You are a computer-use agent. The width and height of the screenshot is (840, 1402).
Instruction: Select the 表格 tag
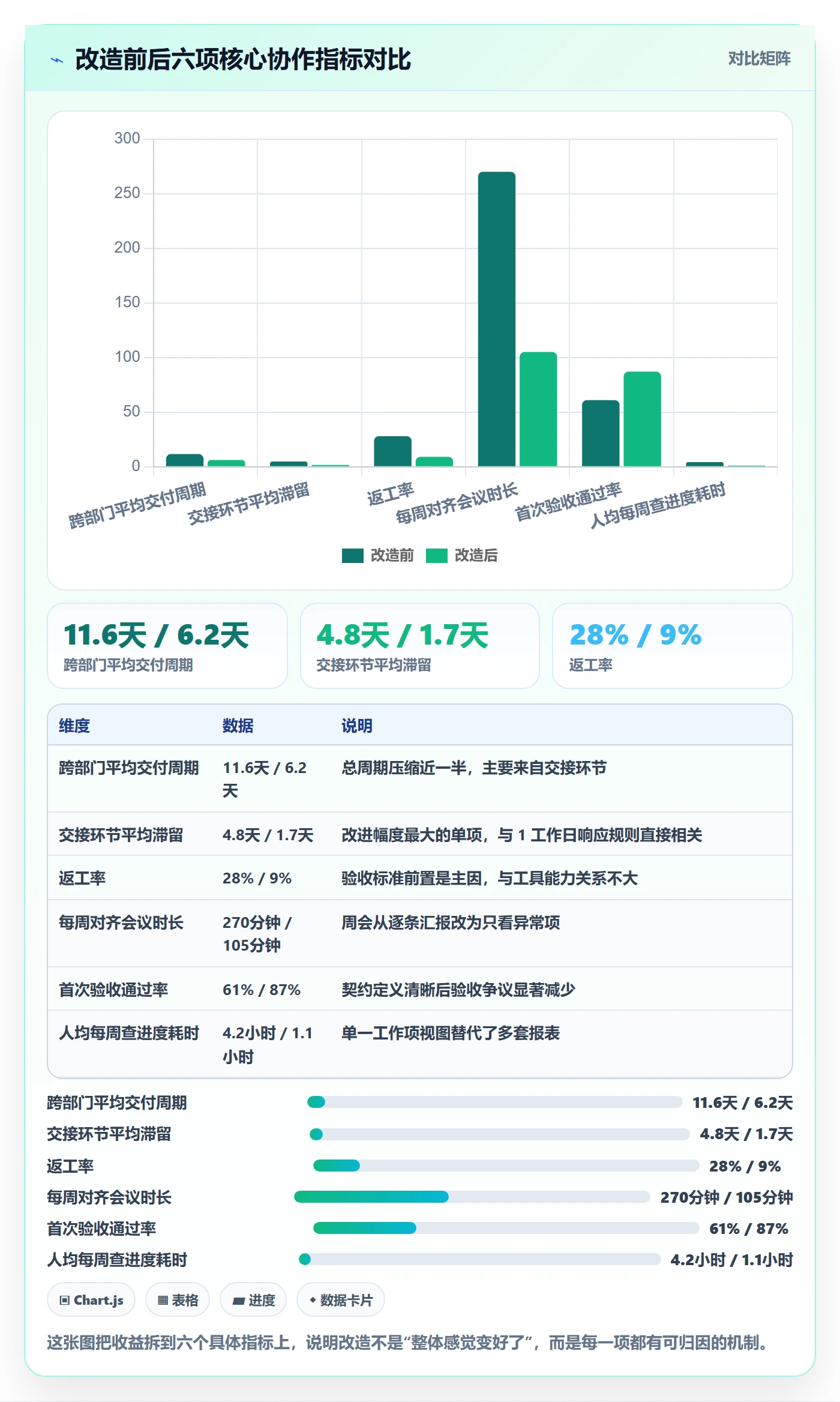[178, 1300]
